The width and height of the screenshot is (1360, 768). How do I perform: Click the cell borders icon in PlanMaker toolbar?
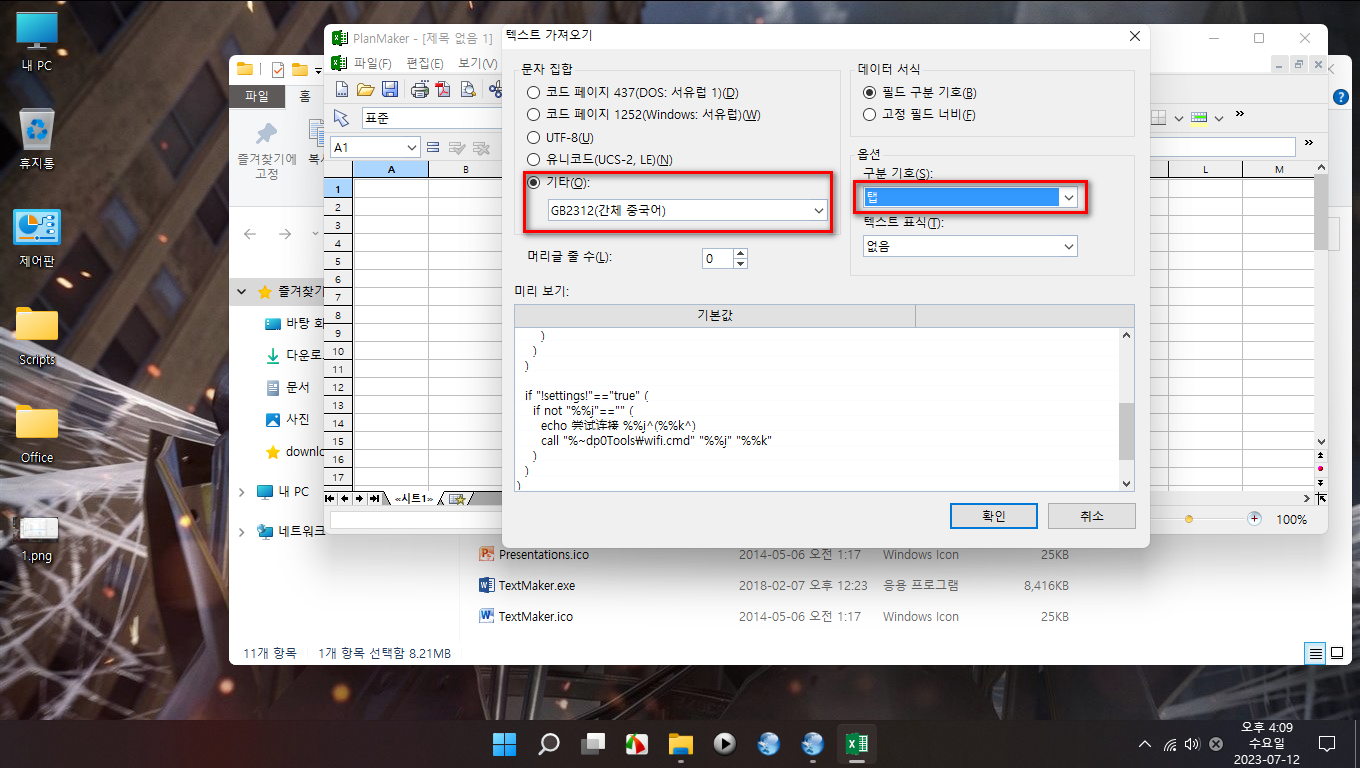(x=1159, y=117)
